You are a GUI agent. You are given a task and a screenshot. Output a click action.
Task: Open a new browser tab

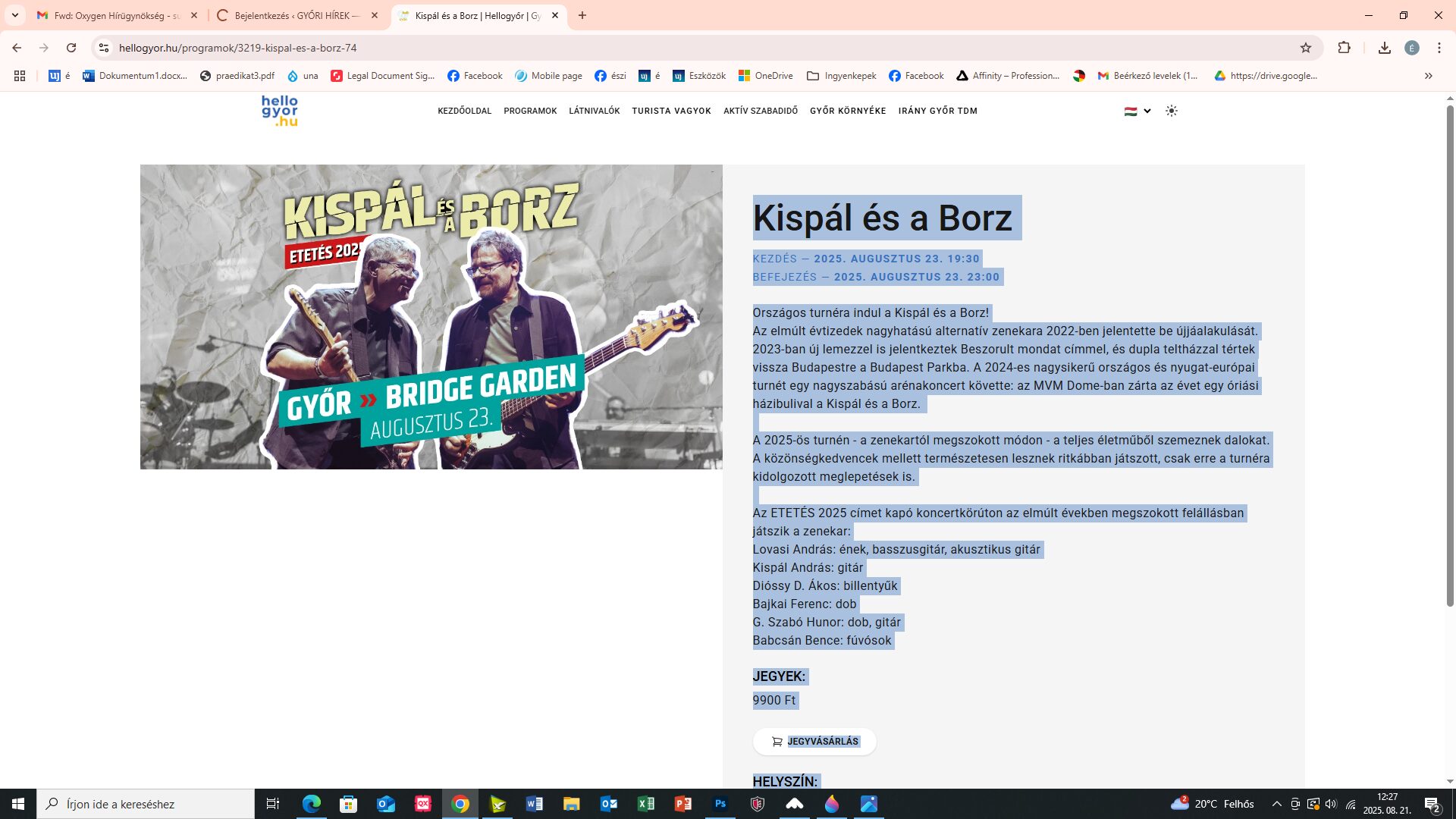pyautogui.click(x=582, y=15)
